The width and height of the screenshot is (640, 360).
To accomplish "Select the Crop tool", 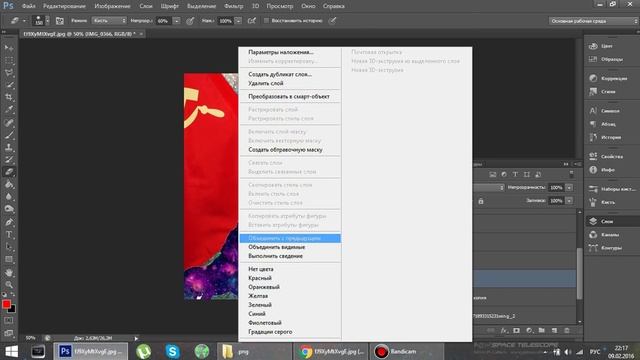I will tap(9, 97).
